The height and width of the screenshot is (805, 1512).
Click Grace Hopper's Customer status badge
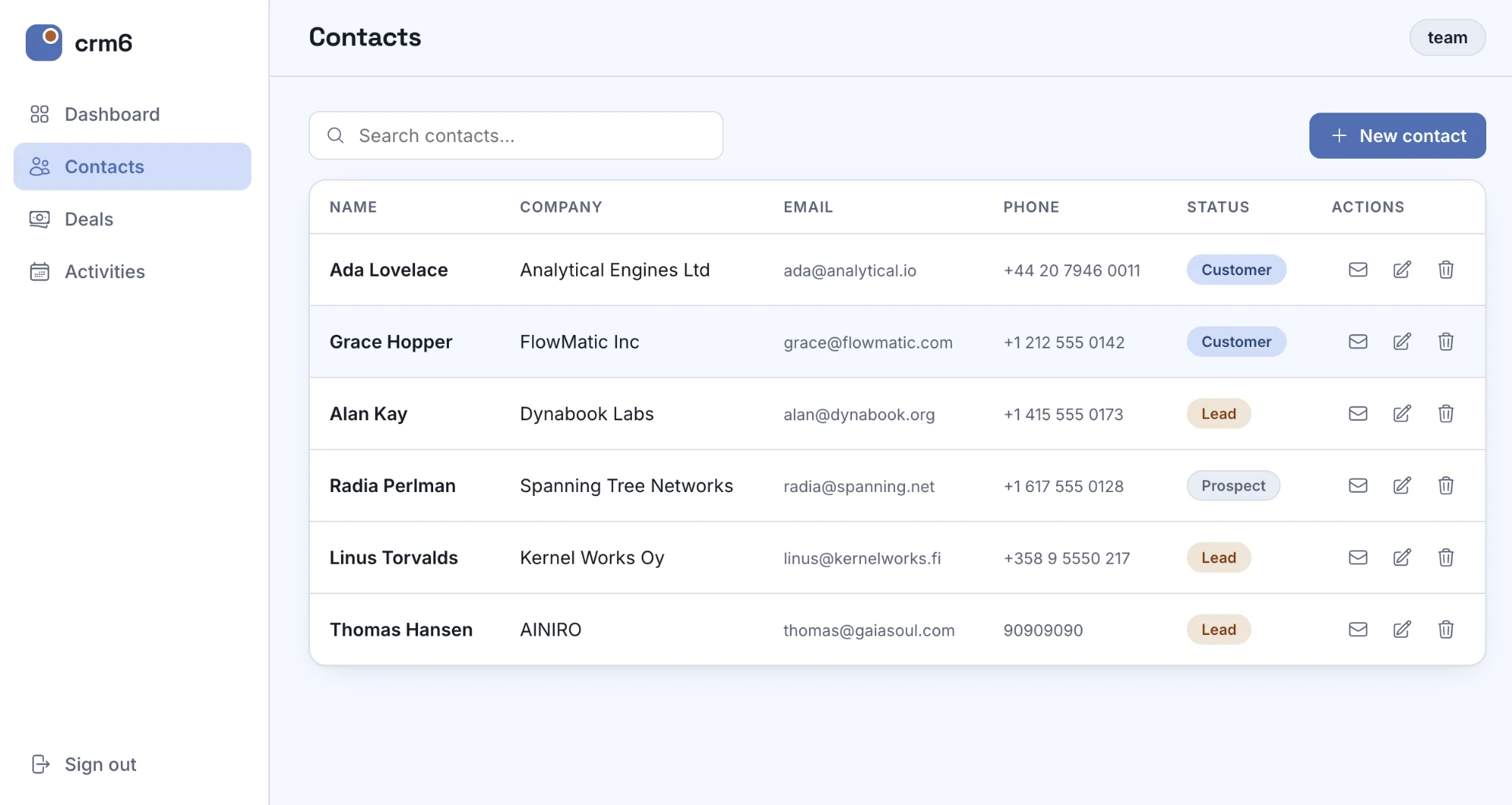coord(1236,342)
